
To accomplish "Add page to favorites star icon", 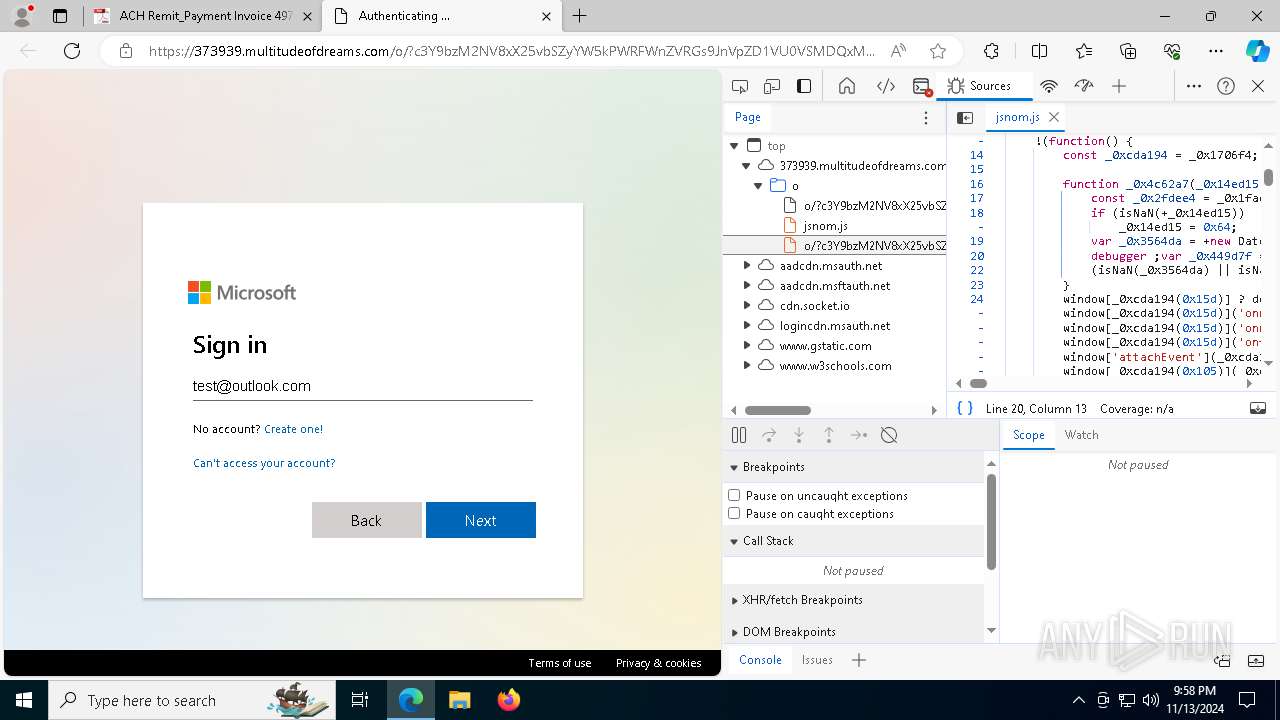I will tap(937, 51).
